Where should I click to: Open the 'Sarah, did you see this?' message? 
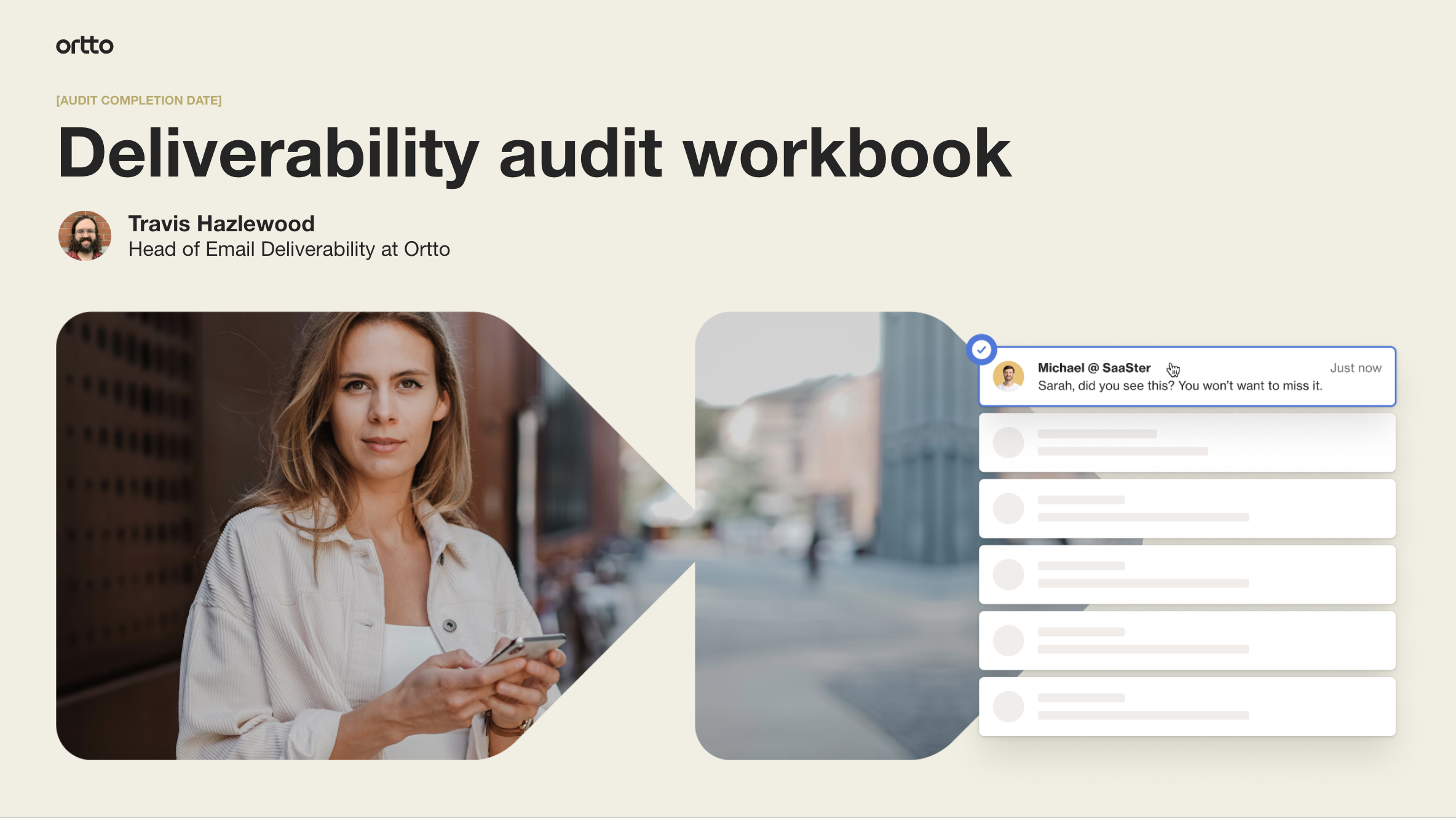[1179, 386]
